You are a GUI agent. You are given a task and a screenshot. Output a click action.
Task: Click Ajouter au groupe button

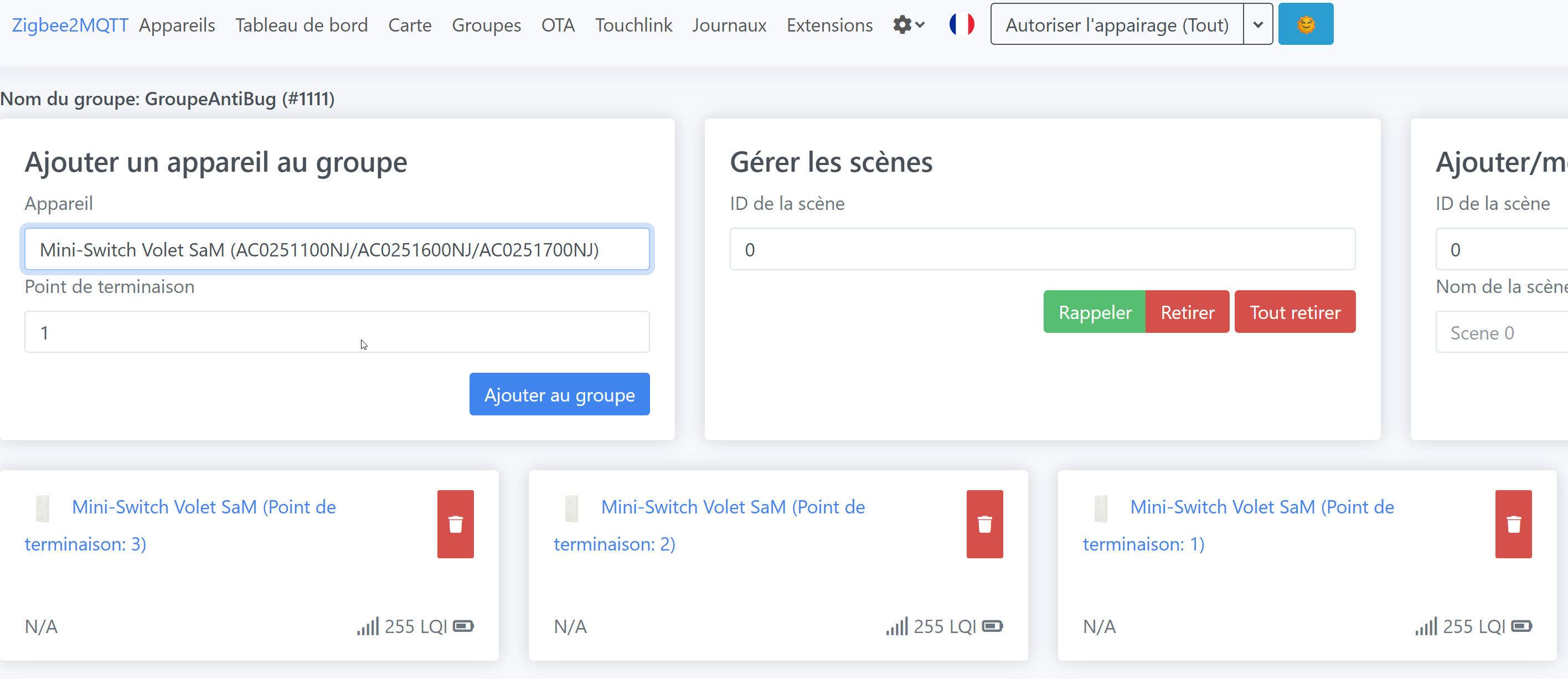click(x=559, y=395)
